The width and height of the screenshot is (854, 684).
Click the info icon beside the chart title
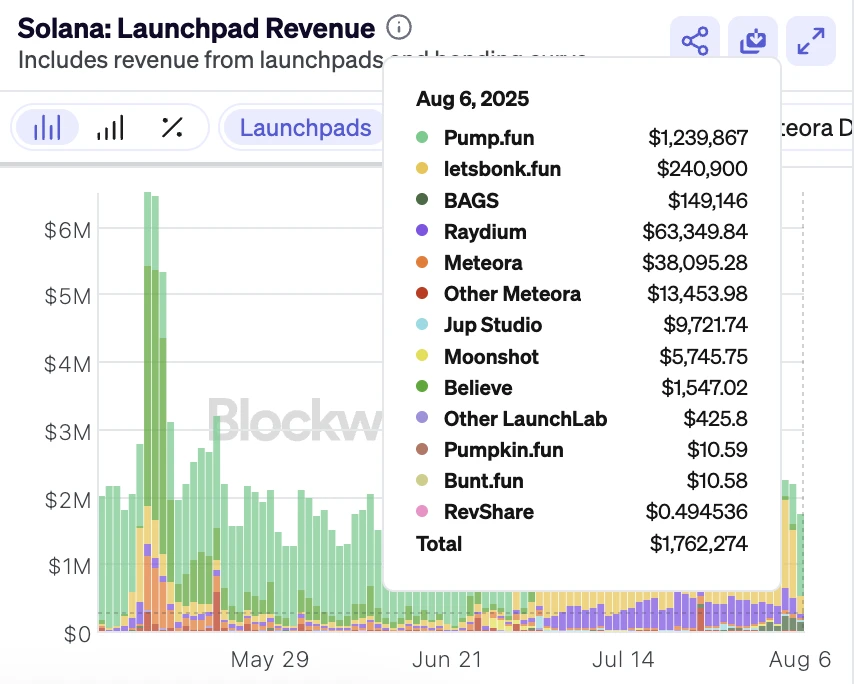point(399,28)
